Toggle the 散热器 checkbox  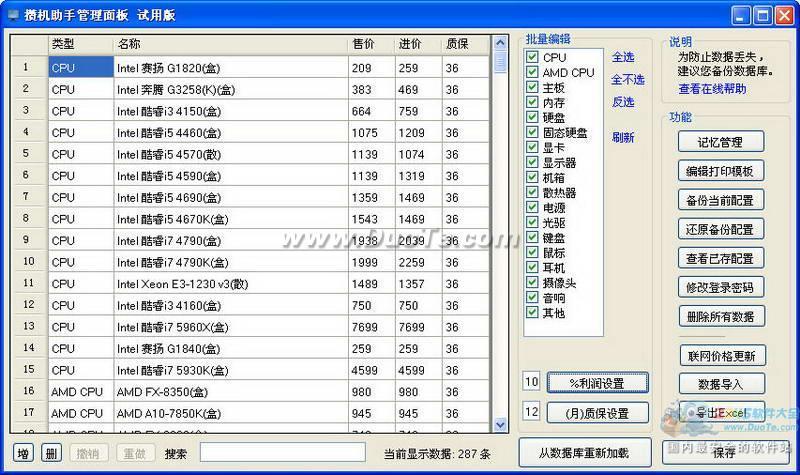[x=532, y=192]
